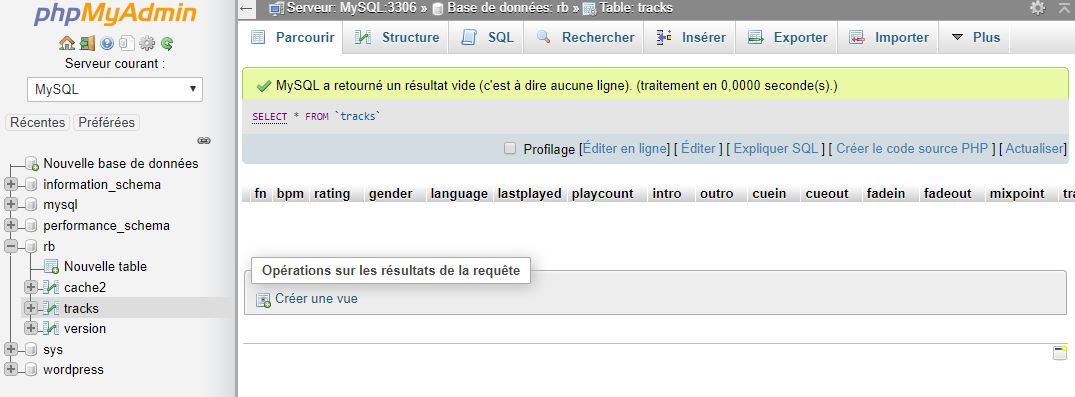Expand the version table node
The height and width of the screenshot is (397, 1075).
(30, 328)
